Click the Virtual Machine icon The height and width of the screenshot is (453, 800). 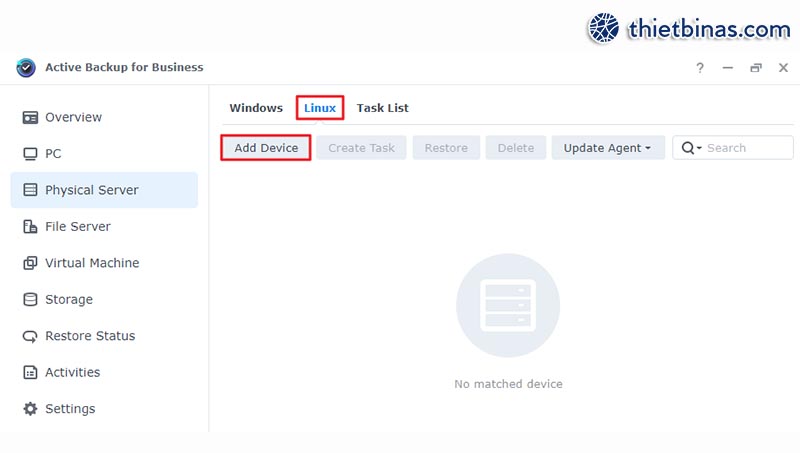(30, 263)
